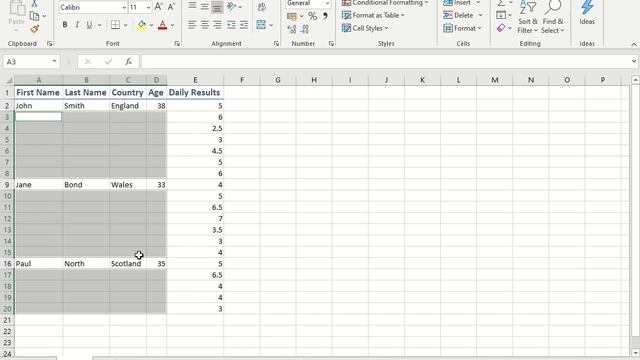
Task: Toggle Underline formatting
Action: pos(89,25)
